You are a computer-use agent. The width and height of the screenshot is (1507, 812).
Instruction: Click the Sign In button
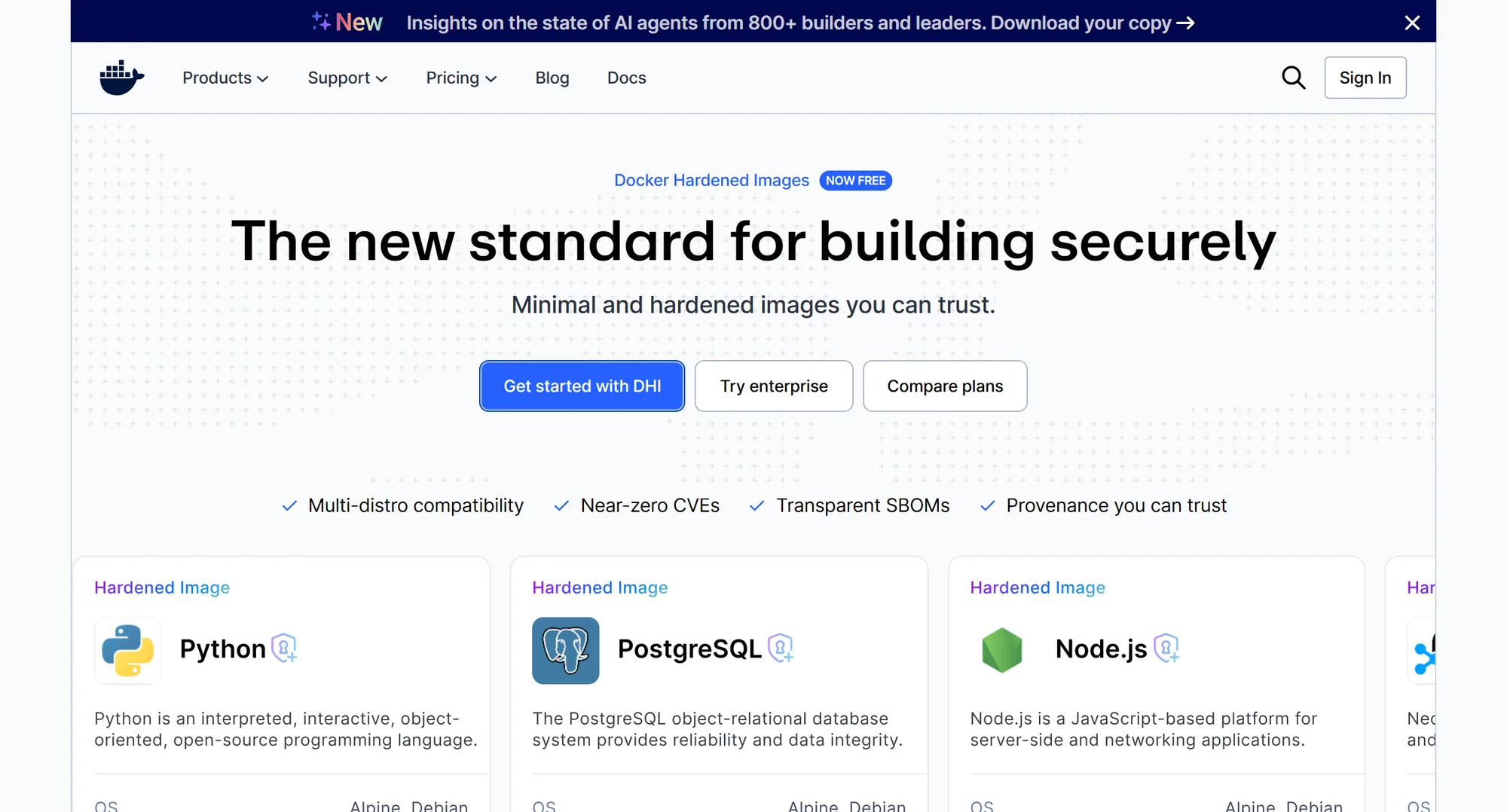click(1365, 78)
